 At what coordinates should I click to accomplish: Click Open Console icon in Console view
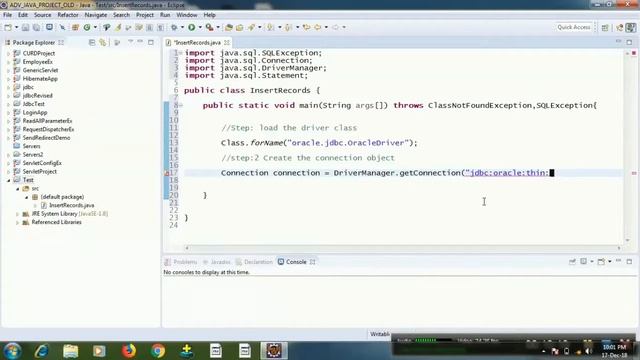click(x=601, y=262)
